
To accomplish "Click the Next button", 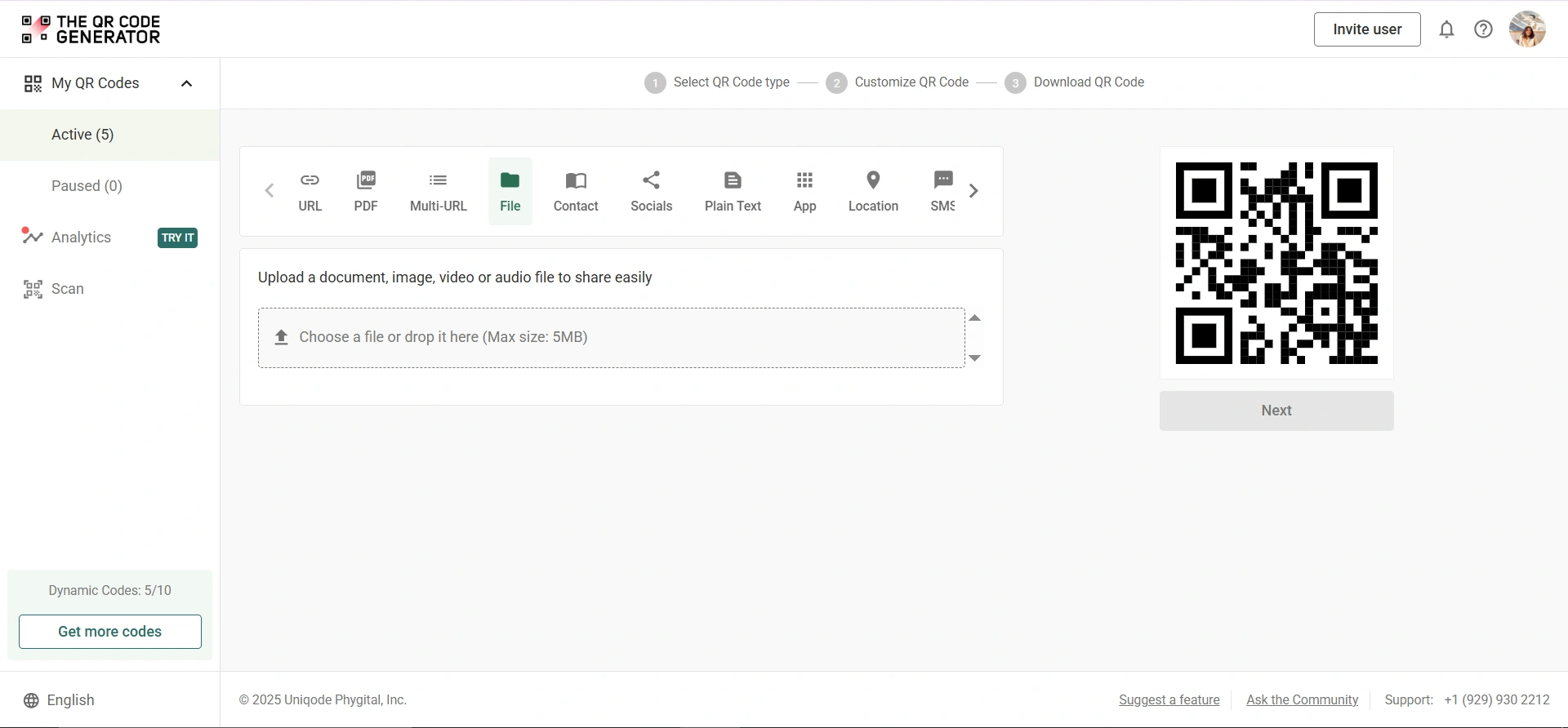I will [1276, 411].
